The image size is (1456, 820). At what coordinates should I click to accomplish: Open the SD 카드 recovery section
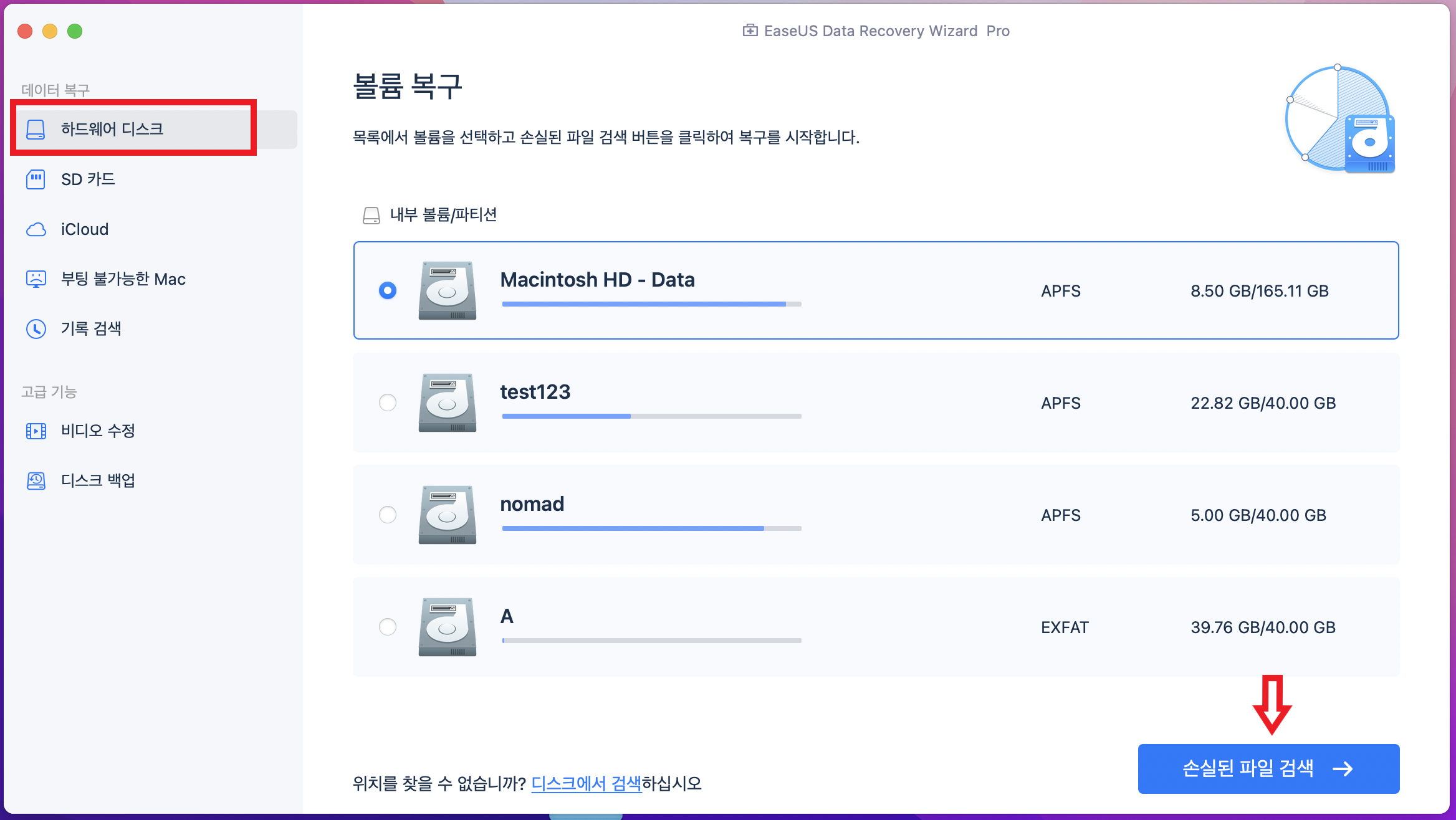click(87, 179)
